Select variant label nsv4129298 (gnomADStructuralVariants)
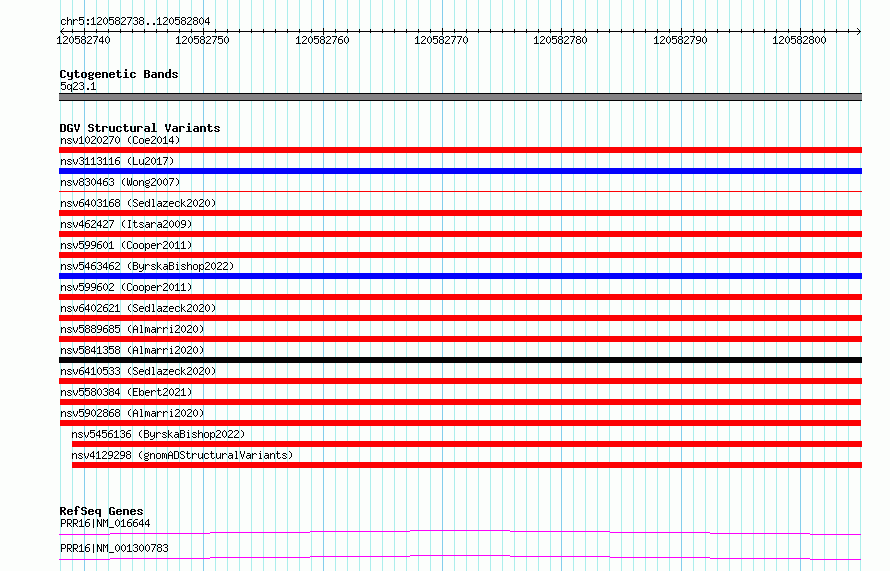890x571 pixels. pos(182,455)
